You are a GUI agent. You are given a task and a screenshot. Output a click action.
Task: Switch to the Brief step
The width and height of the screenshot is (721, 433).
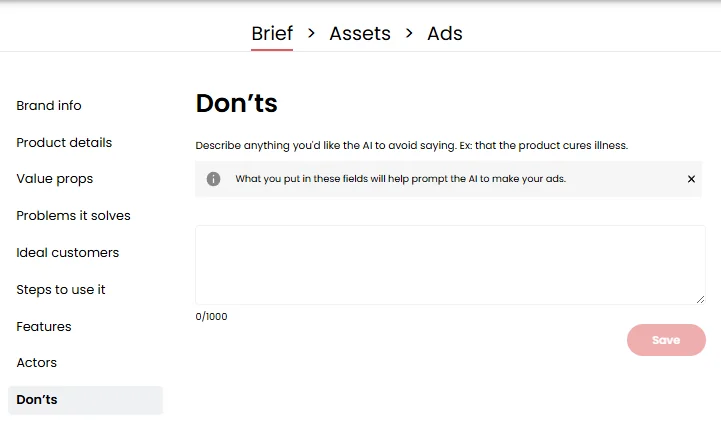pyautogui.click(x=272, y=33)
